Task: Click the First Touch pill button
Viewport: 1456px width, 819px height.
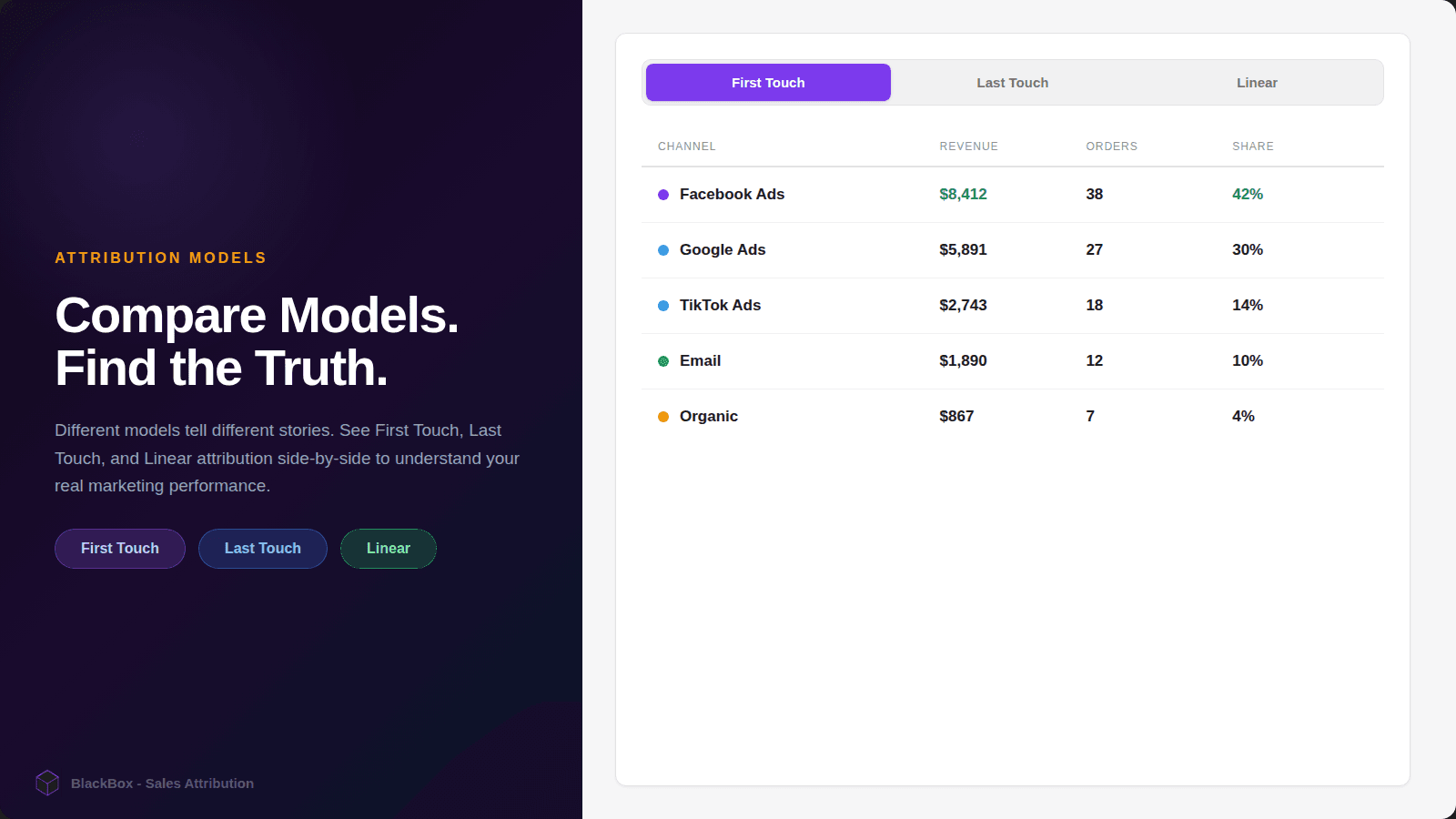Action: pyautogui.click(x=119, y=548)
